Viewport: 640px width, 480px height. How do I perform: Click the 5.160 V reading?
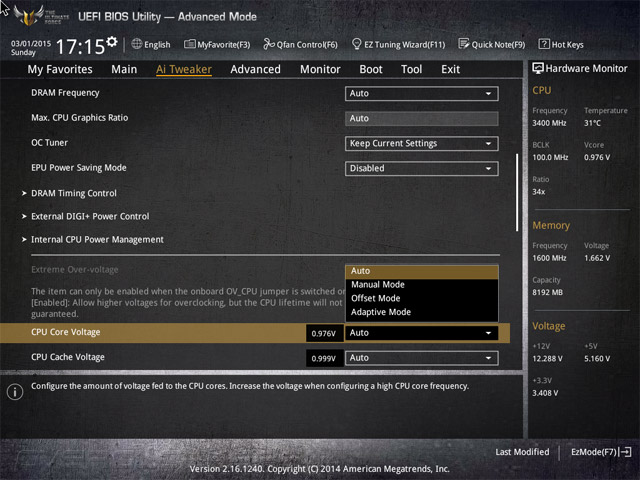coord(597,359)
